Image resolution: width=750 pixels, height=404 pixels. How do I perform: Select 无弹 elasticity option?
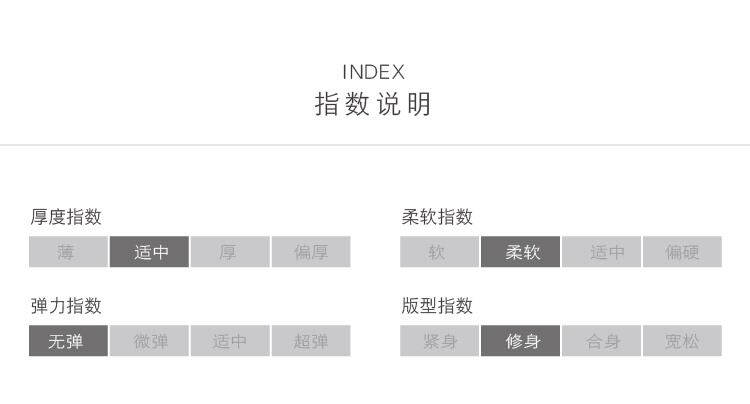click(x=68, y=341)
